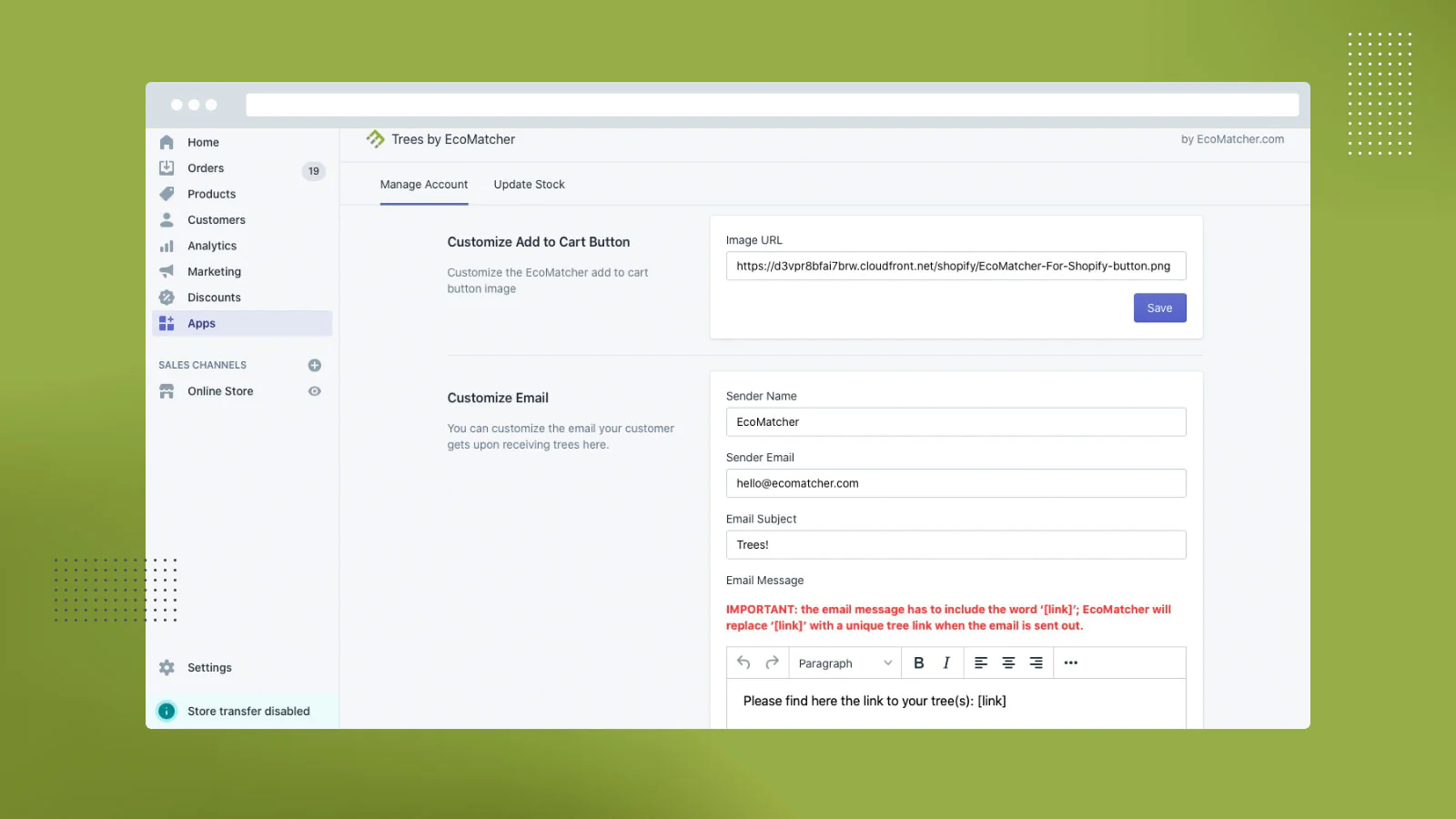Click the Home house icon in sidebar
Image resolution: width=1456 pixels, height=819 pixels.
(167, 142)
